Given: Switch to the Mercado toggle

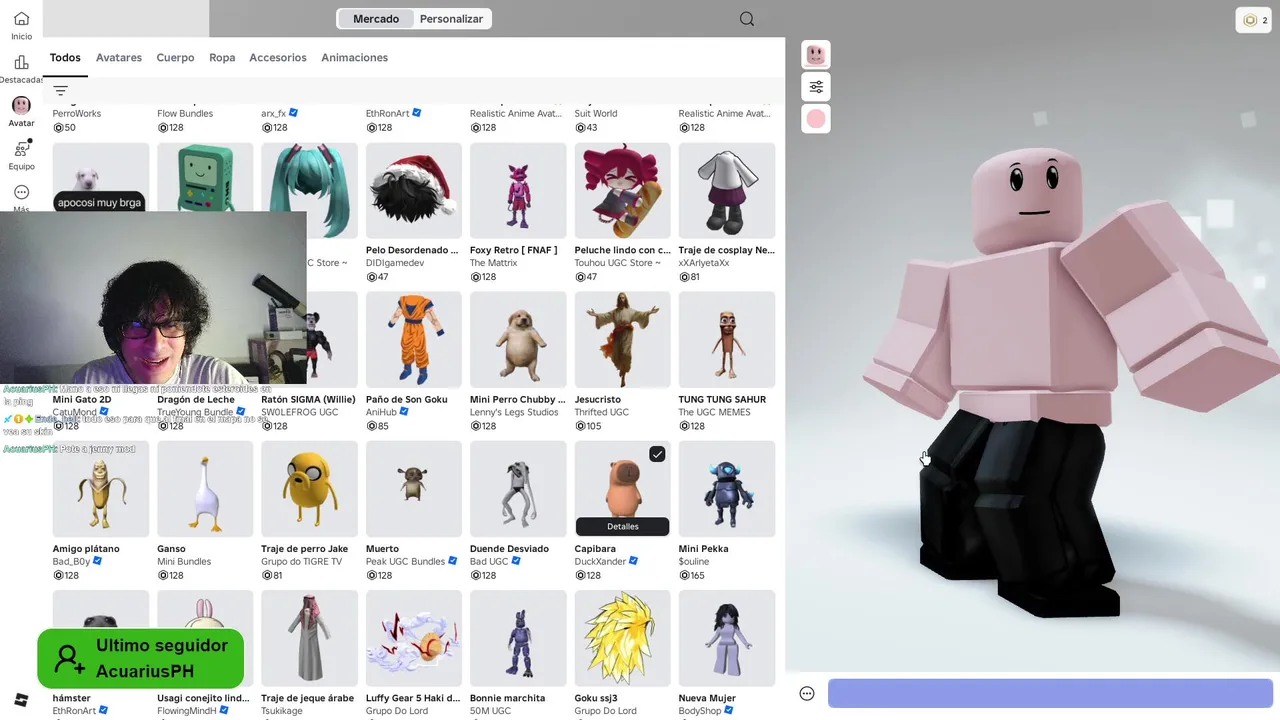Looking at the screenshot, I should click(376, 19).
